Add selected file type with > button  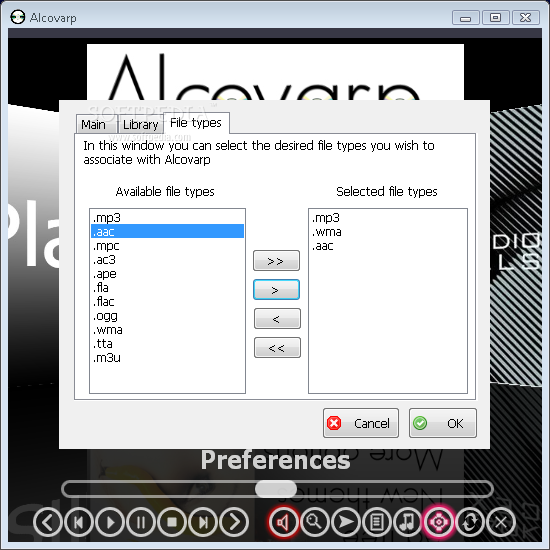276,290
